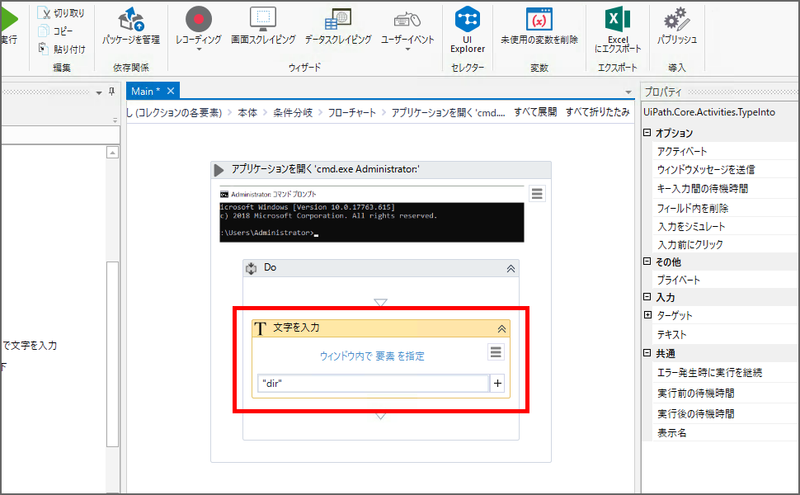Open the hamburger menu beside cmd screenshot
Image resolution: width=800 pixels, height=495 pixels.
(537, 193)
